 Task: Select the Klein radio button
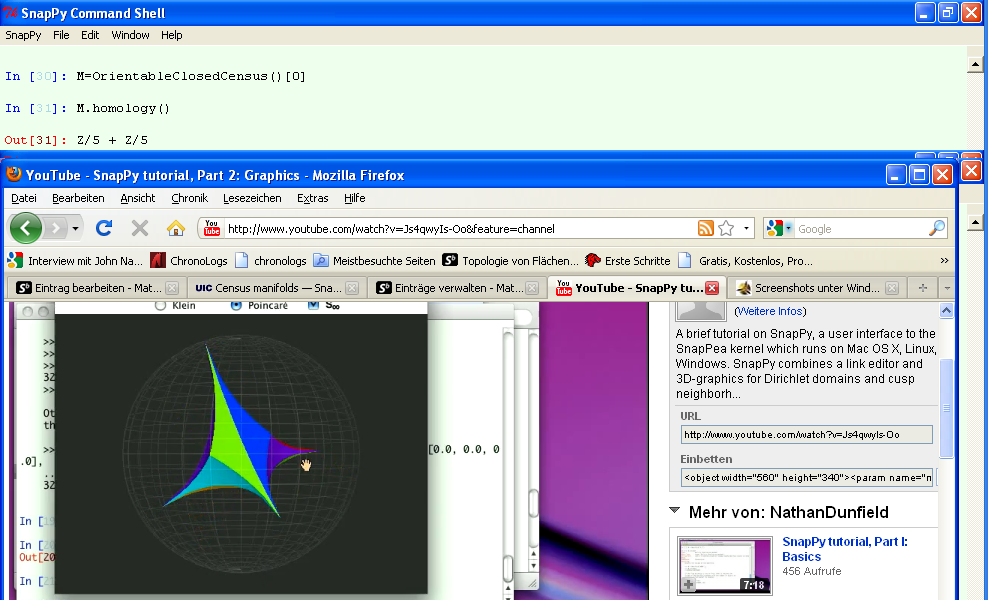click(160, 306)
